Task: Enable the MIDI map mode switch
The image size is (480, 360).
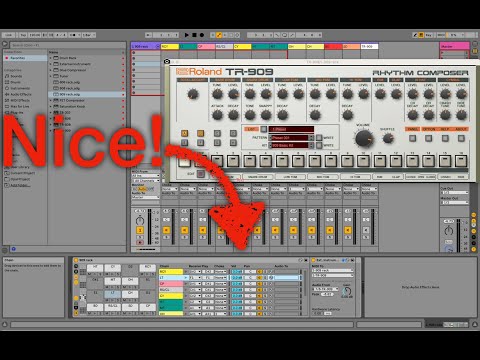Action: [x=441, y=35]
